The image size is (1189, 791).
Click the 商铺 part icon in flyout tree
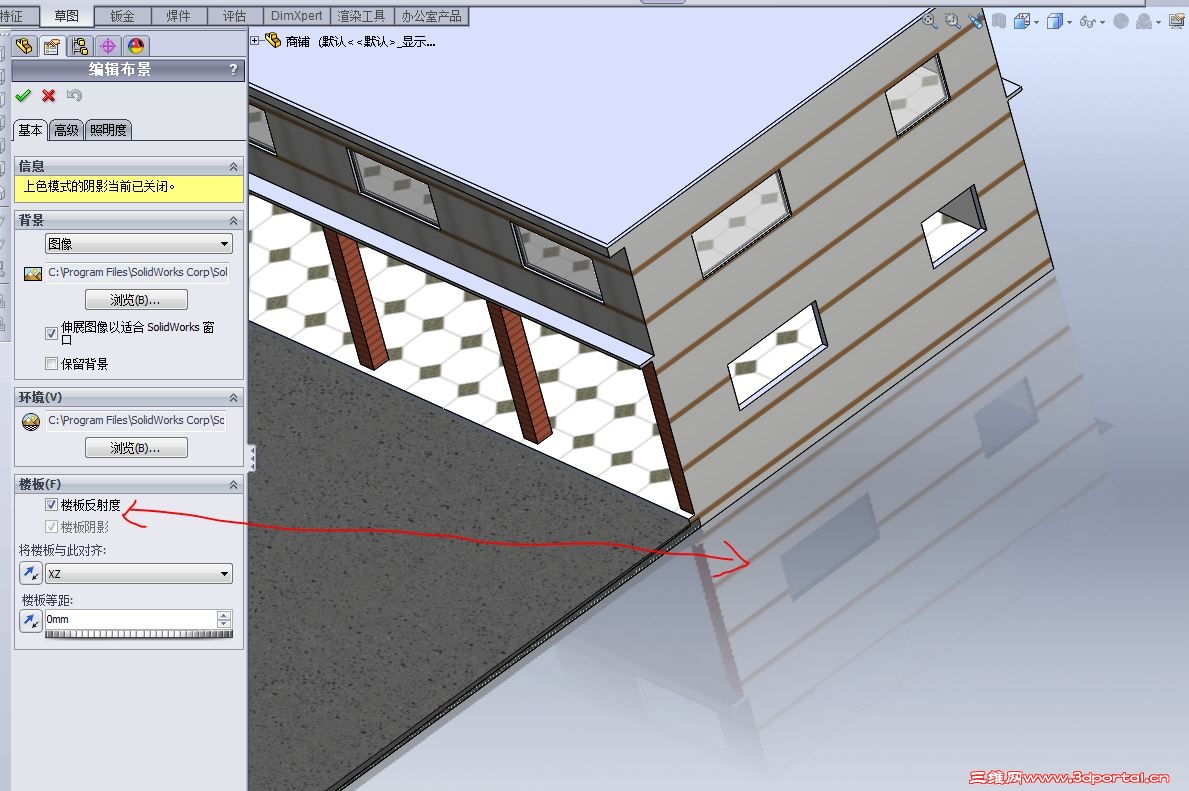pyautogui.click(x=273, y=40)
